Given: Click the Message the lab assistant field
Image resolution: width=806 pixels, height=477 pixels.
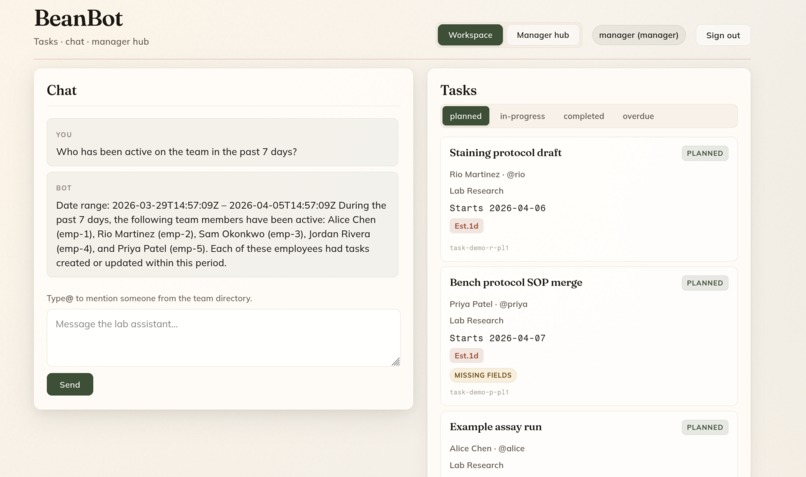Looking at the screenshot, I should pos(223,338).
